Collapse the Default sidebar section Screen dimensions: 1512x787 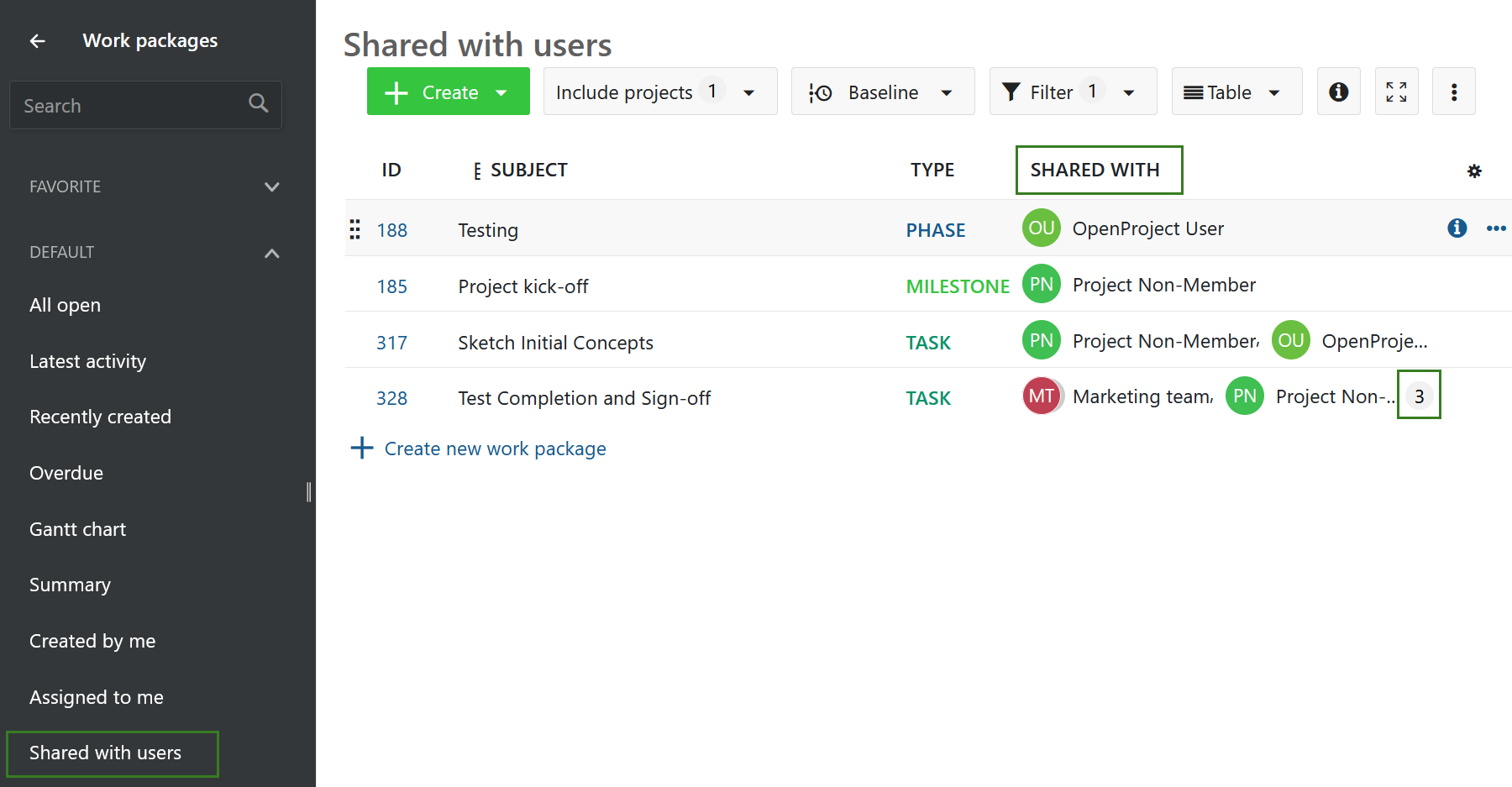271,253
